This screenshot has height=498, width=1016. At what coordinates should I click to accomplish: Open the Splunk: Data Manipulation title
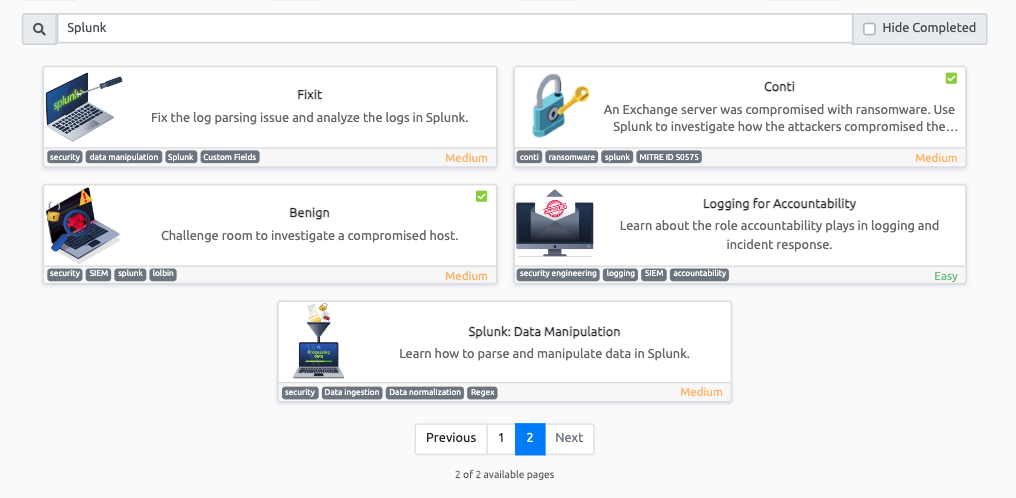(x=544, y=332)
